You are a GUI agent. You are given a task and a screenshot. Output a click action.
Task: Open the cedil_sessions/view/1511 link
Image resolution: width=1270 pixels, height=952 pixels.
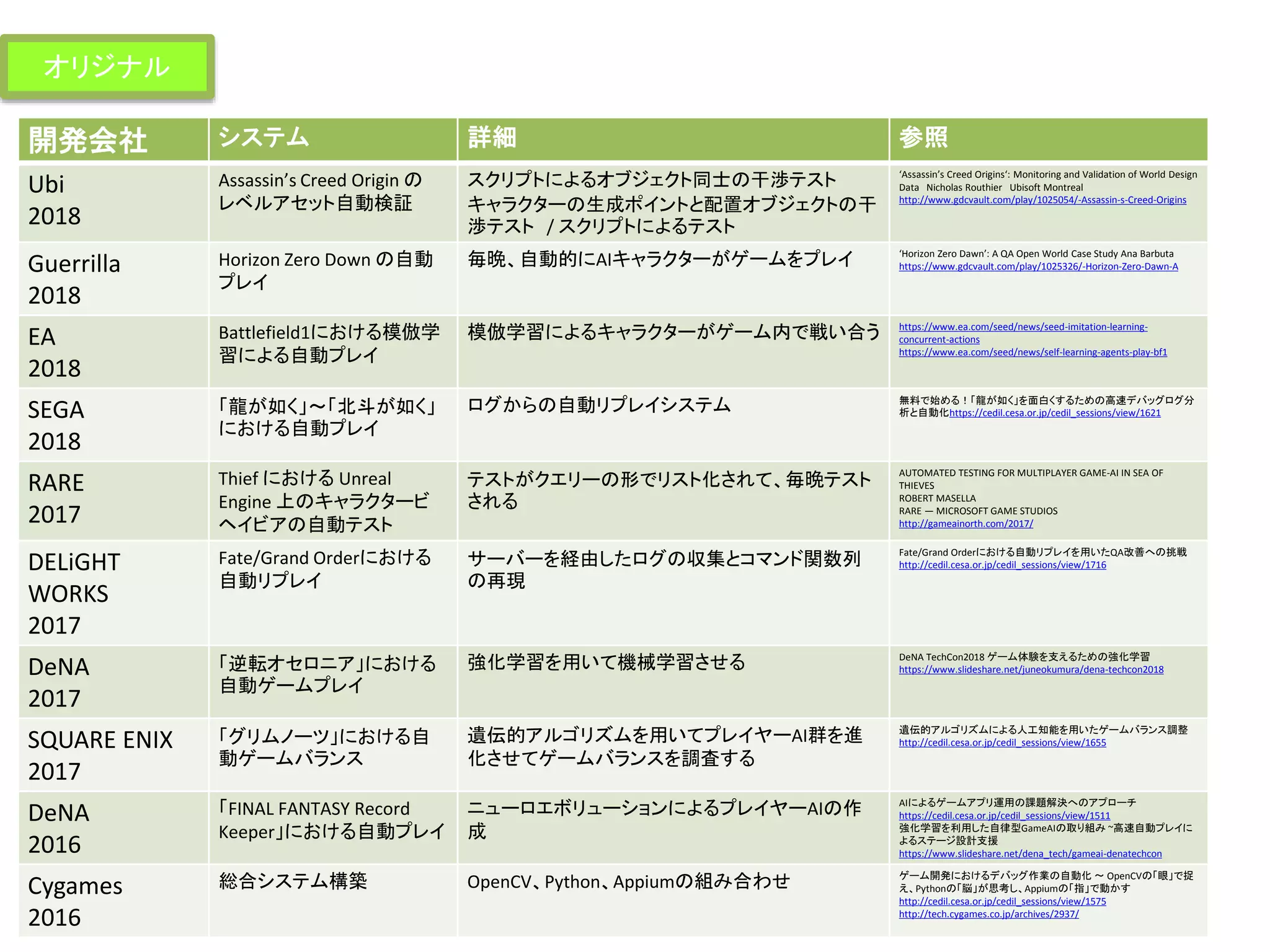pyautogui.click(x=1005, y=816)
